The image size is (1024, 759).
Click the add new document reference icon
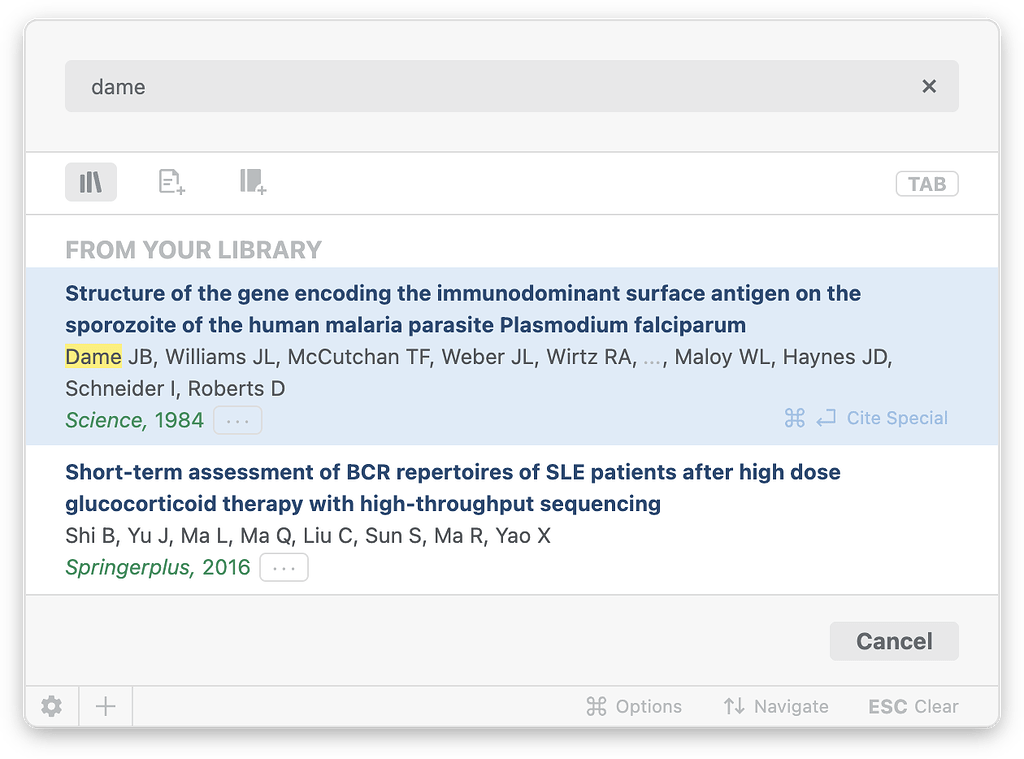coord(170,182)
